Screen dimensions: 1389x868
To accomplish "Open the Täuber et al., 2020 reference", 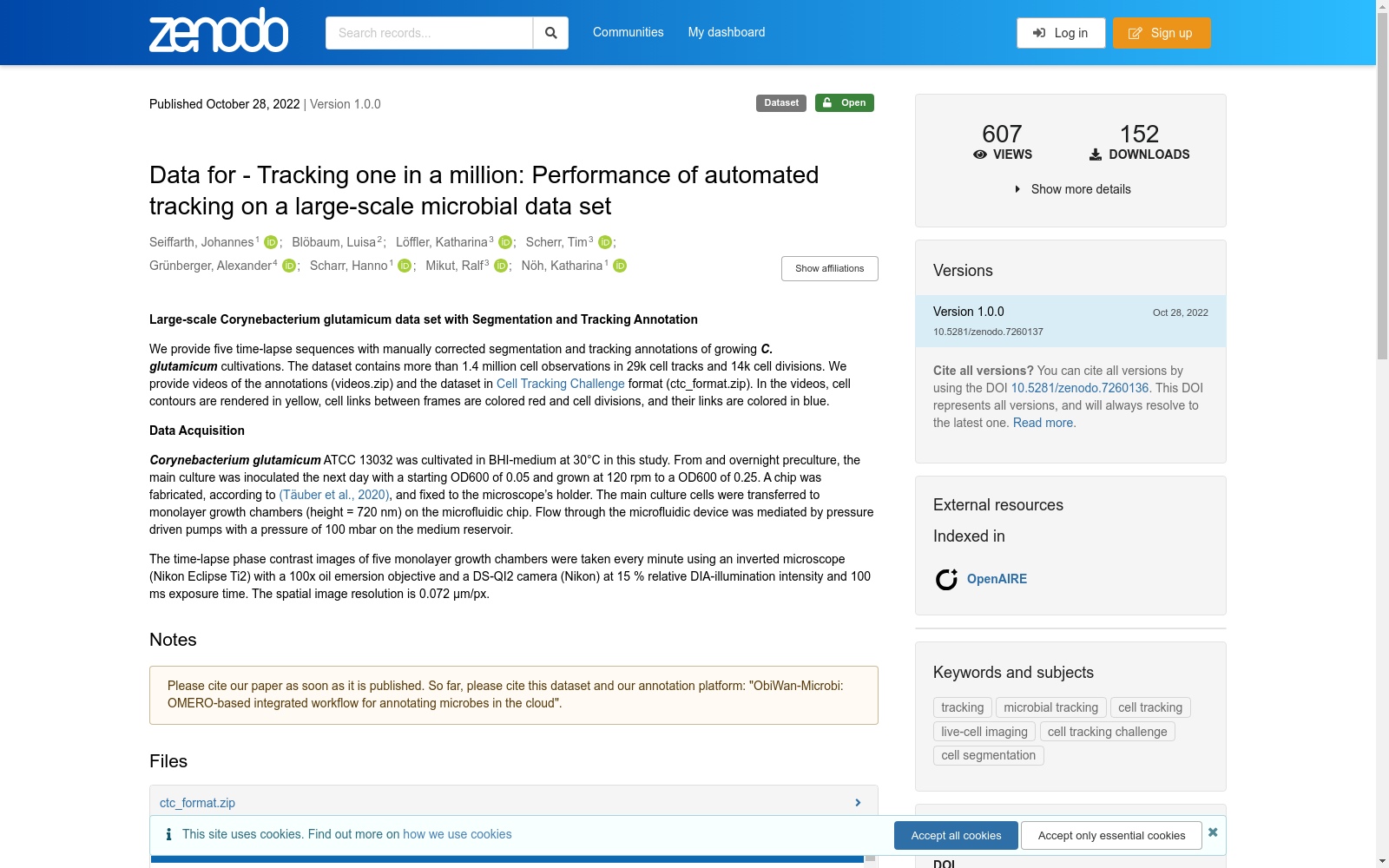I will 334,495.
